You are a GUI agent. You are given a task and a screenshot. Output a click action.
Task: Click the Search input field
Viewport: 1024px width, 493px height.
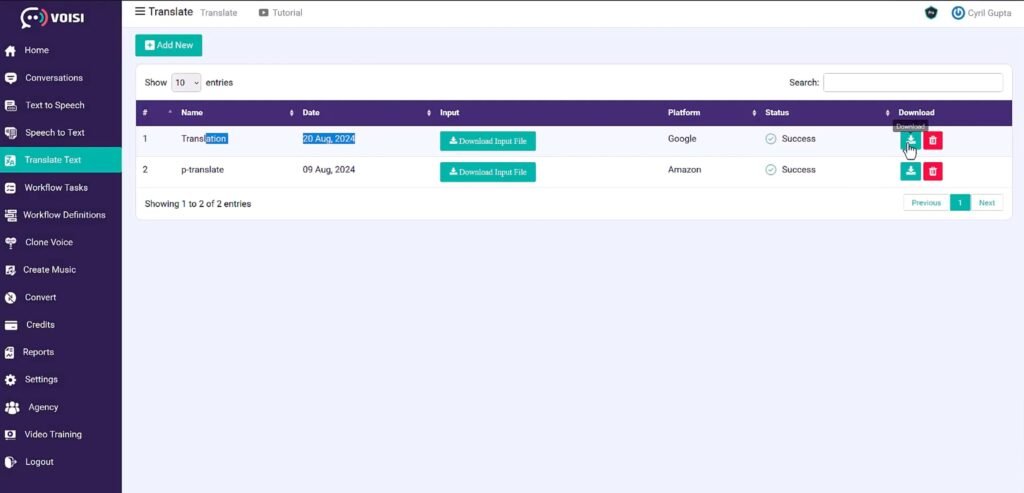click(x=912, y=83)
